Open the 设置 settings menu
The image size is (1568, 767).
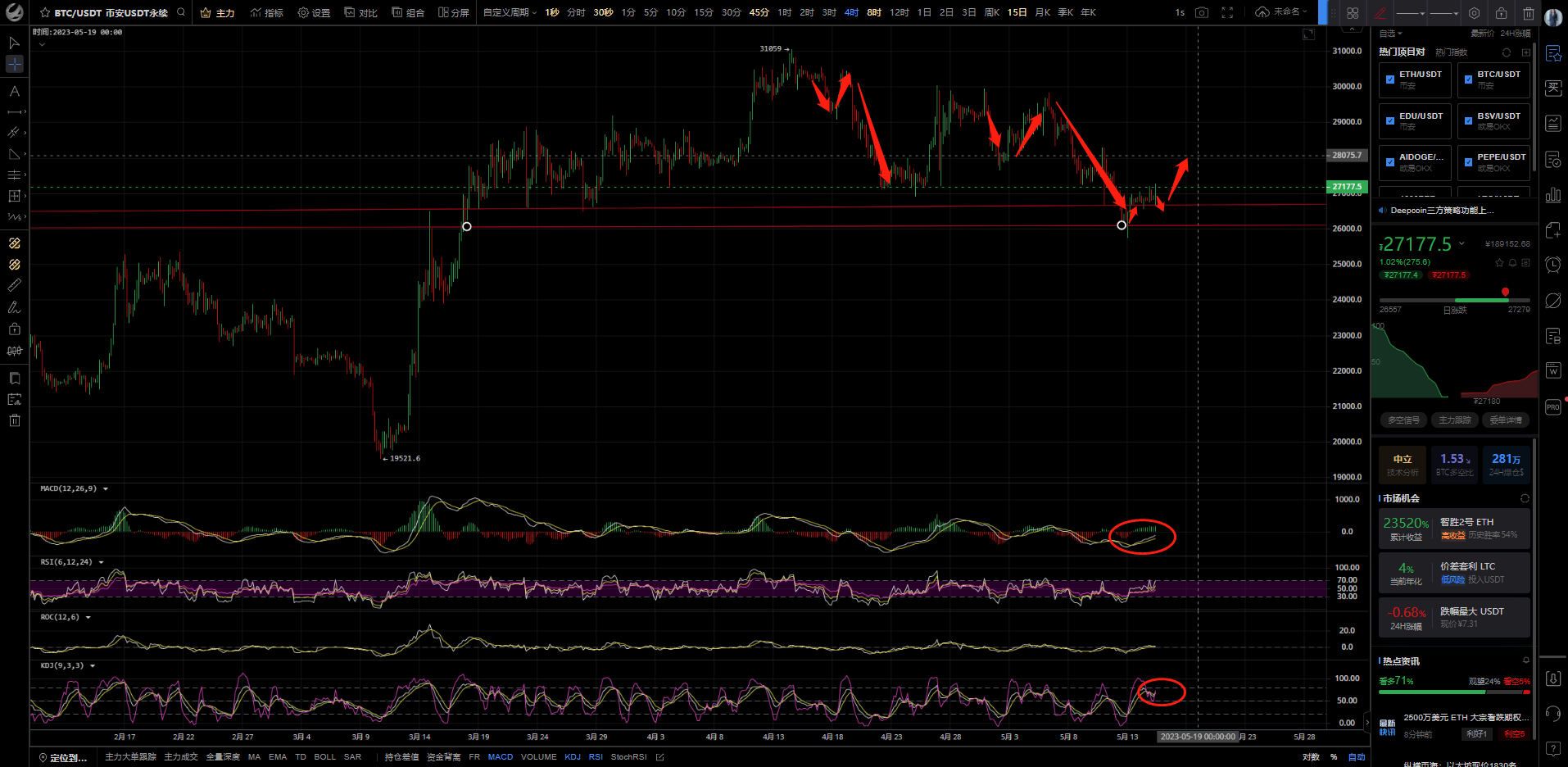[315, 12]
